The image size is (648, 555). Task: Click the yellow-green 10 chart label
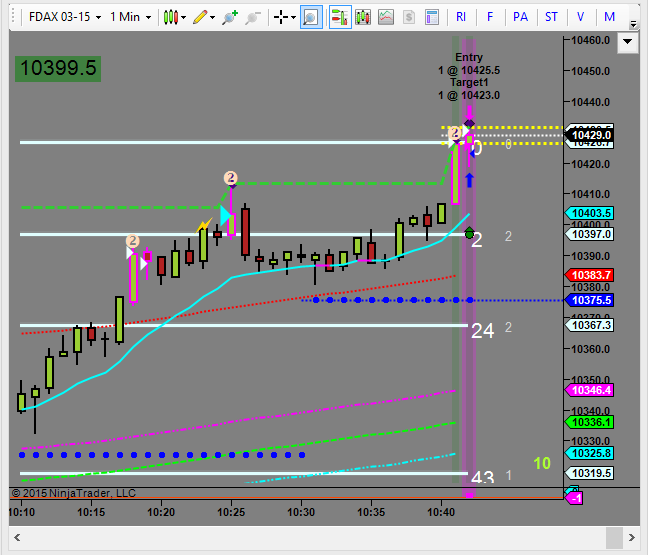(x=542, y=464)
